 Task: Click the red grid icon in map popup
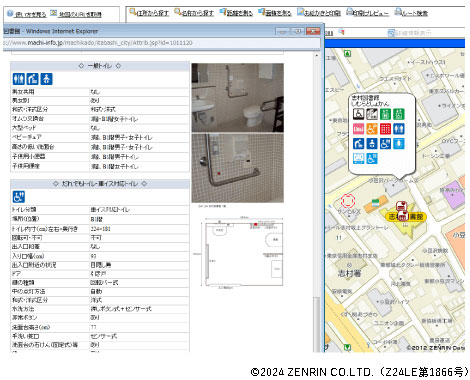click(385, 129)
